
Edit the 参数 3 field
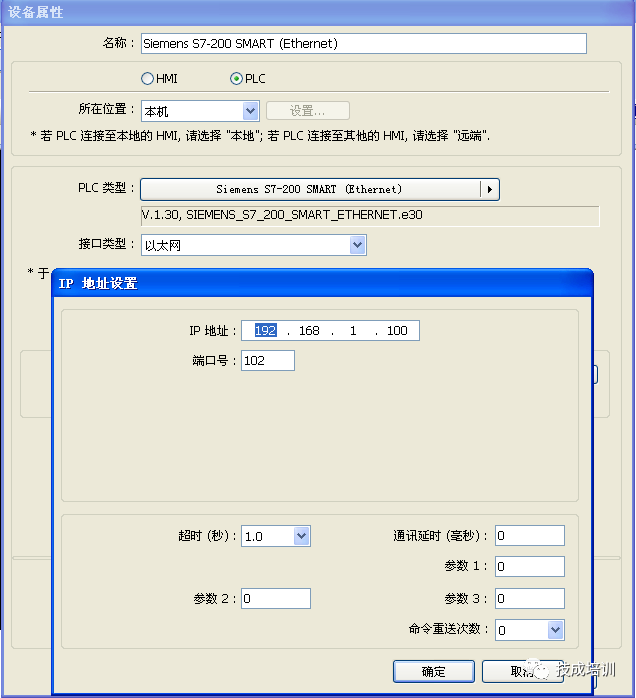[530, 598]
